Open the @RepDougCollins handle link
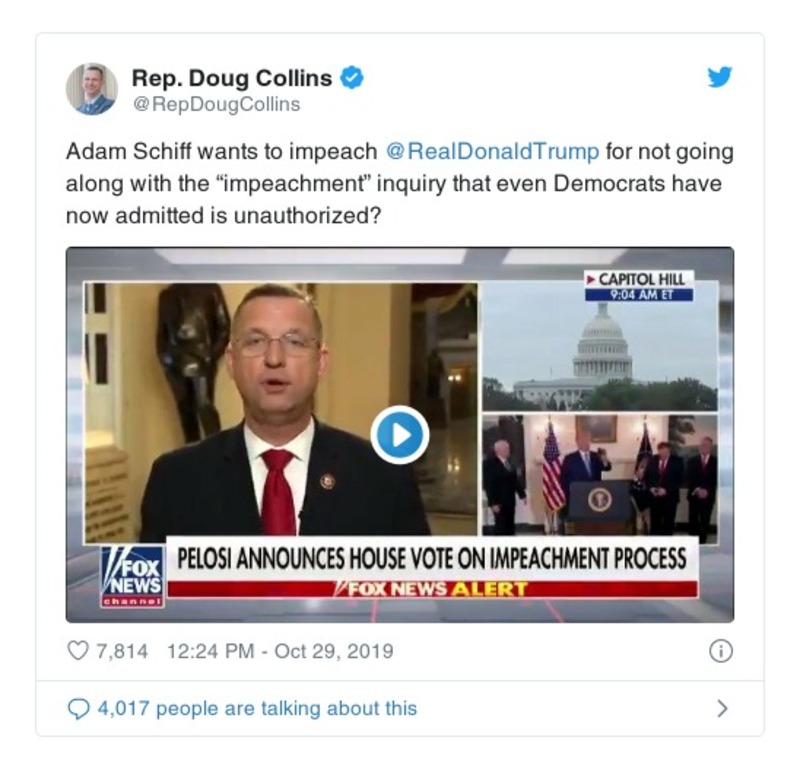This screenshot has height=772, width=800. tap(216, 104)
